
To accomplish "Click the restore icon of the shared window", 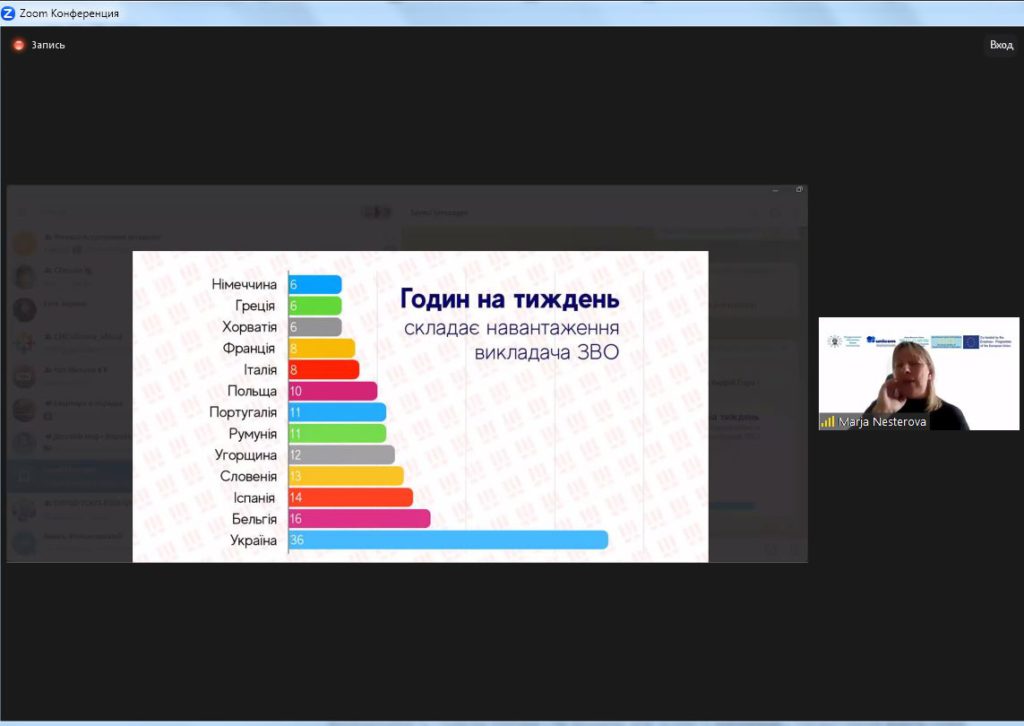I will click(x=799, y=190).
